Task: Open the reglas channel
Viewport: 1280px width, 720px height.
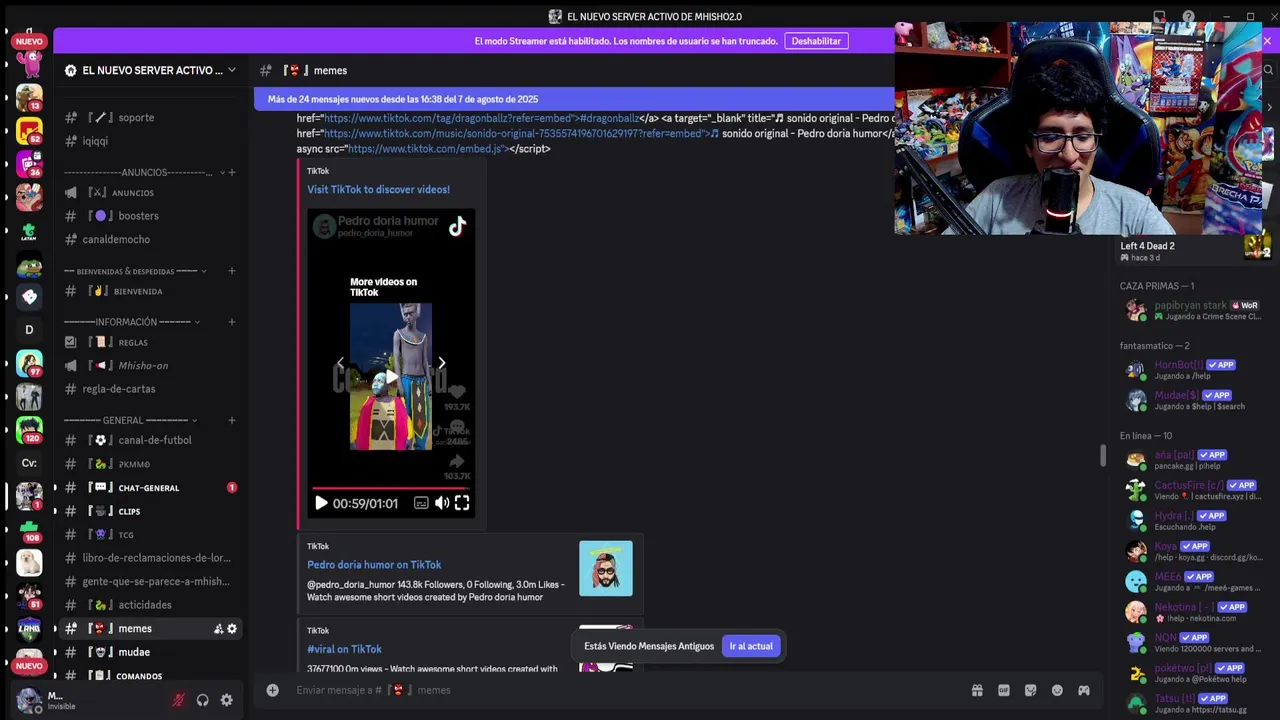Action: 150,342
